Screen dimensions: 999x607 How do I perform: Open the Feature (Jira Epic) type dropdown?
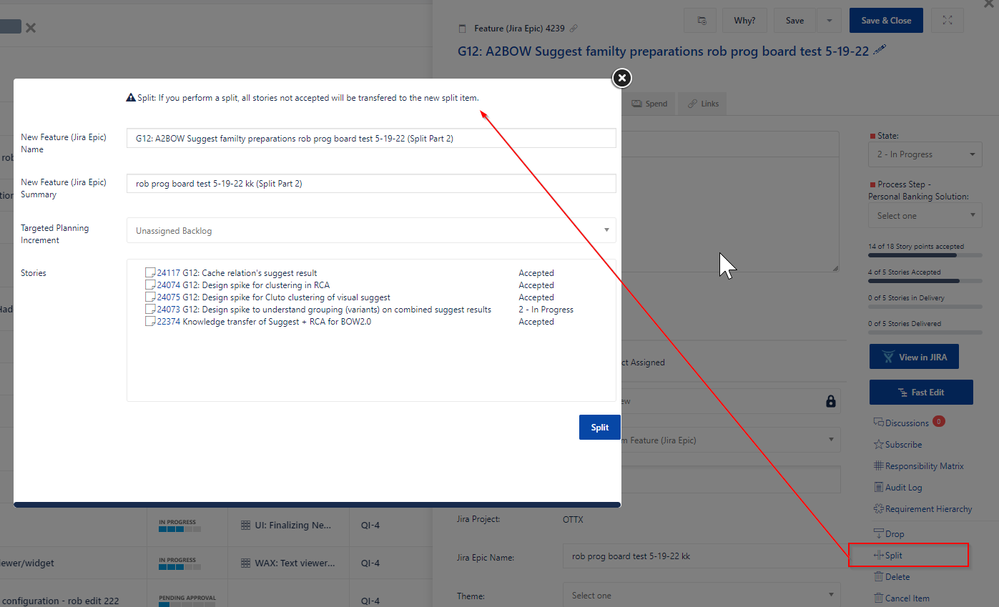(730, 440)
